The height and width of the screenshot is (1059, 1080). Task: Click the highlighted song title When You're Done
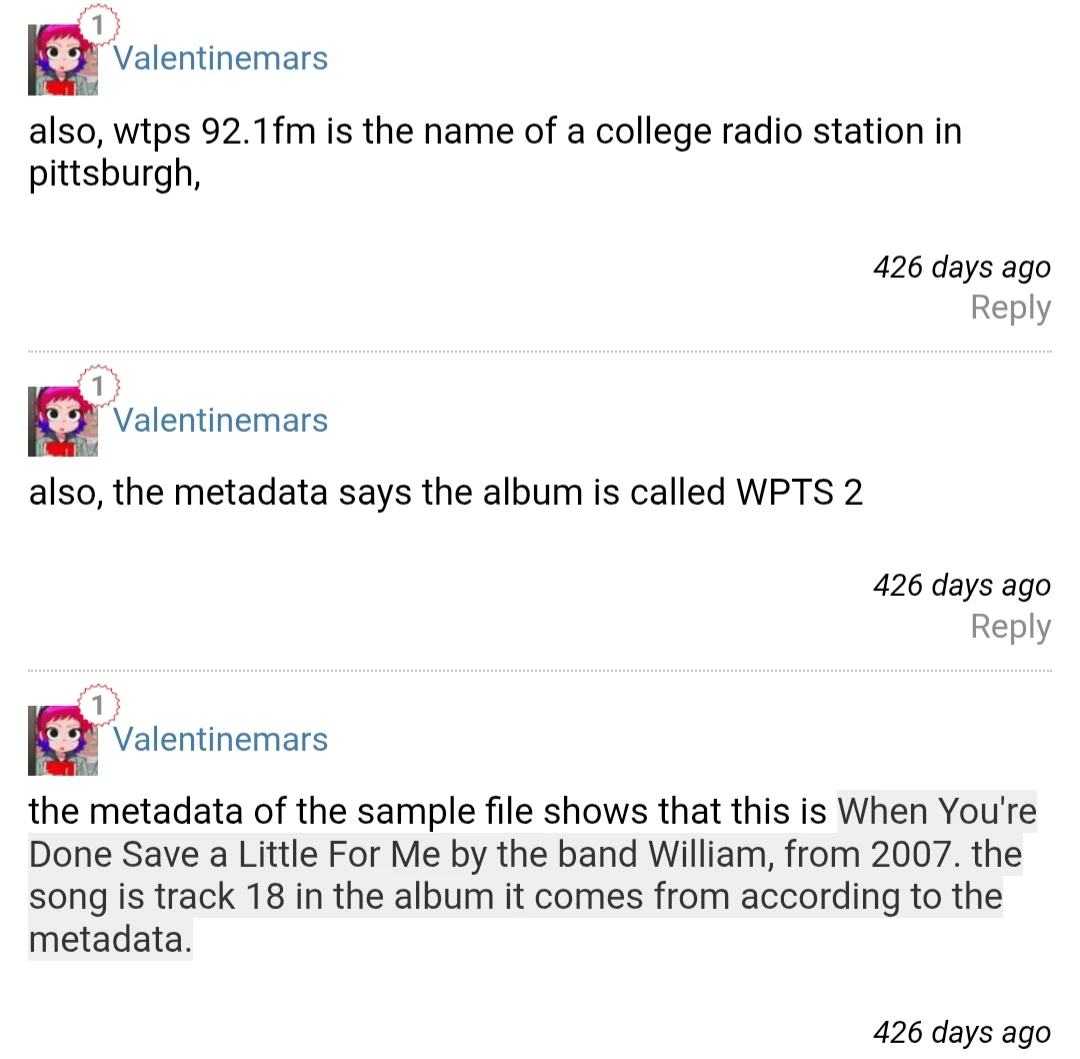936,811
